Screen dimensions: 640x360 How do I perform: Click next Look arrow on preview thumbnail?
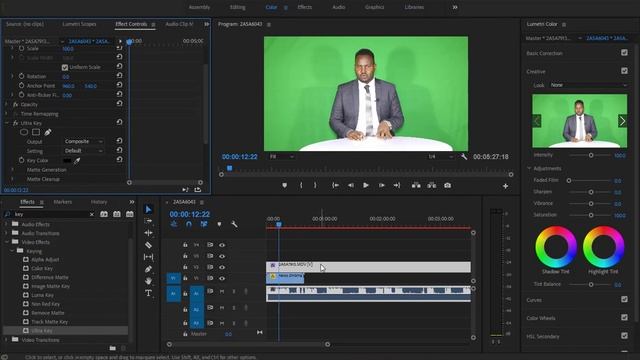coord(622,121)
